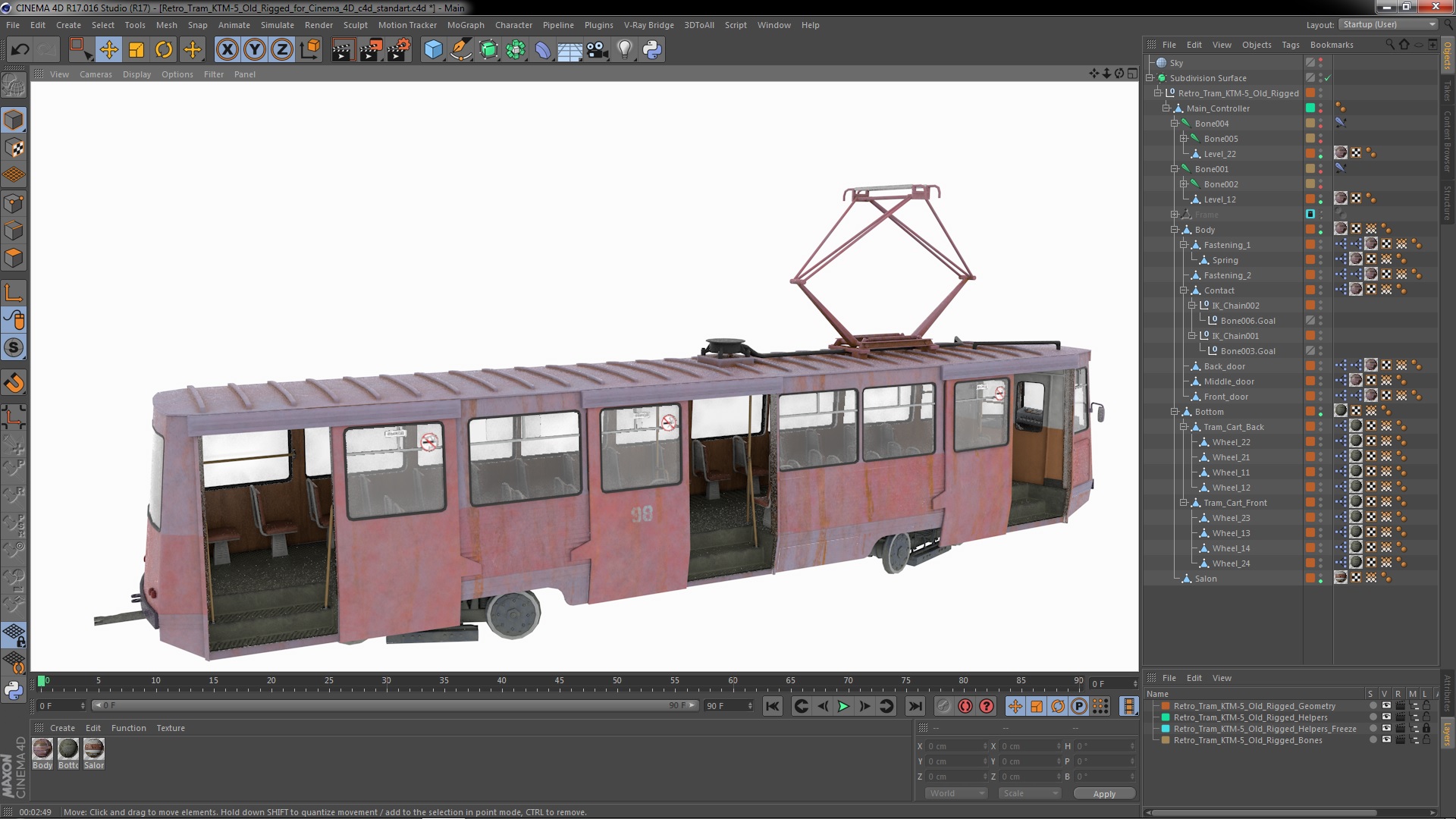This screenshot has width=1456, height=819.
Task: Collapse the Bottom object tree
Action: point(1175,412)
